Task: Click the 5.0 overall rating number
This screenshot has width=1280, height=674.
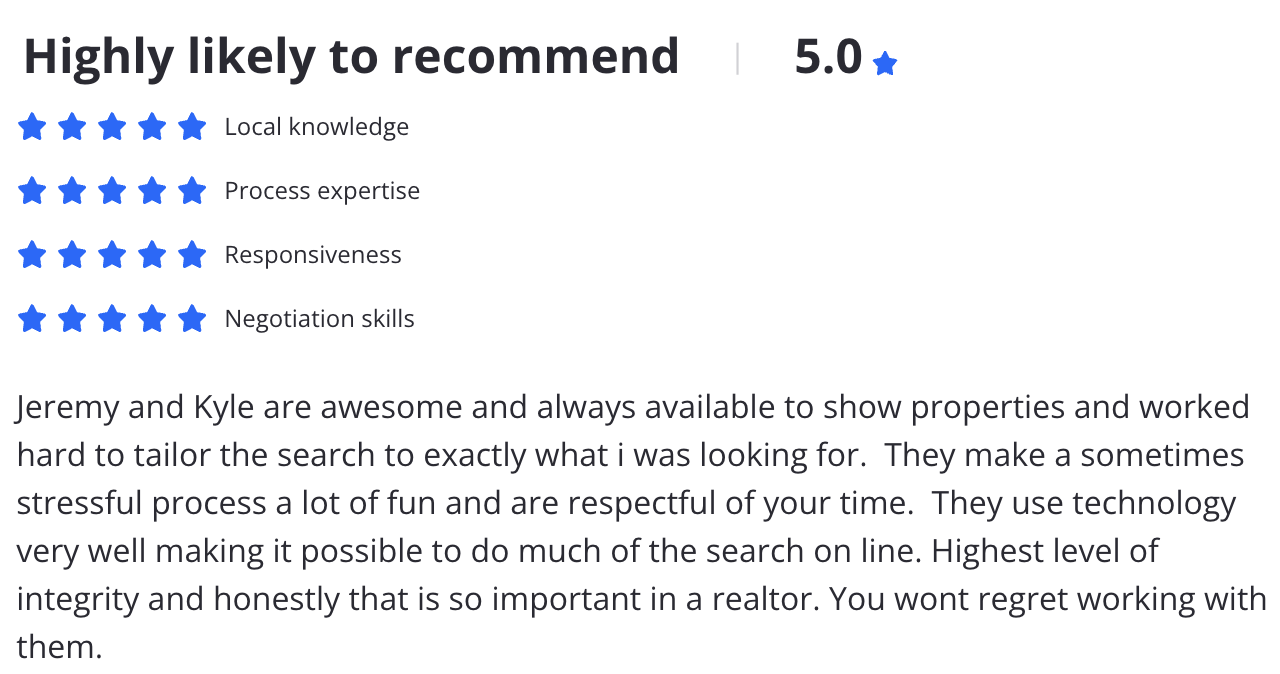Action: [x=828, y=57]
